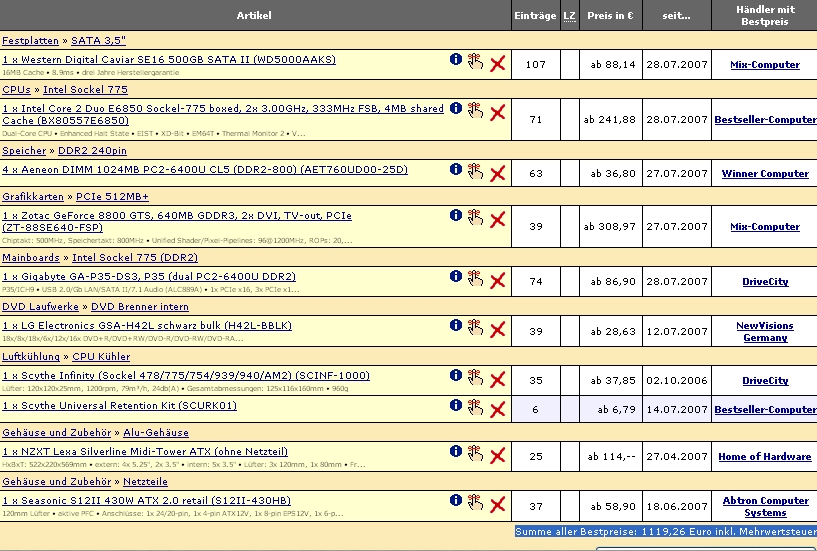
Task: Open the Alu-Gehäuse subcategory link
Action: coord(156,433)
